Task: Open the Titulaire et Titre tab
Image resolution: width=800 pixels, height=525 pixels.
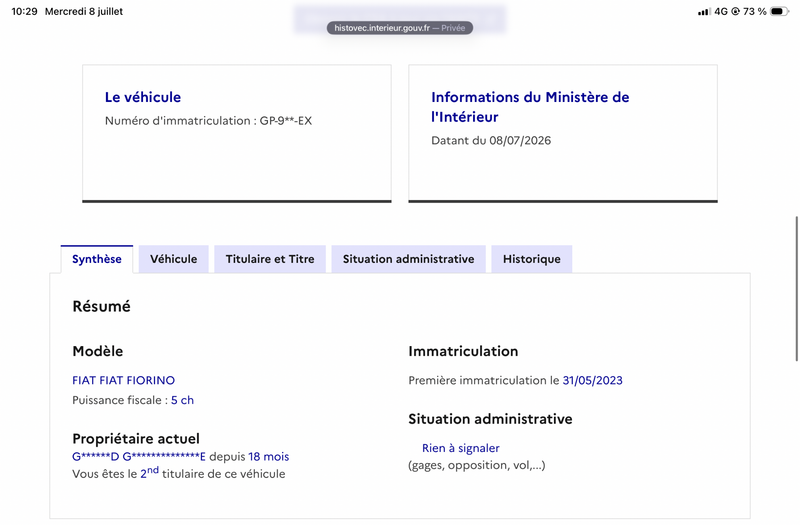Action: point(270,259)
